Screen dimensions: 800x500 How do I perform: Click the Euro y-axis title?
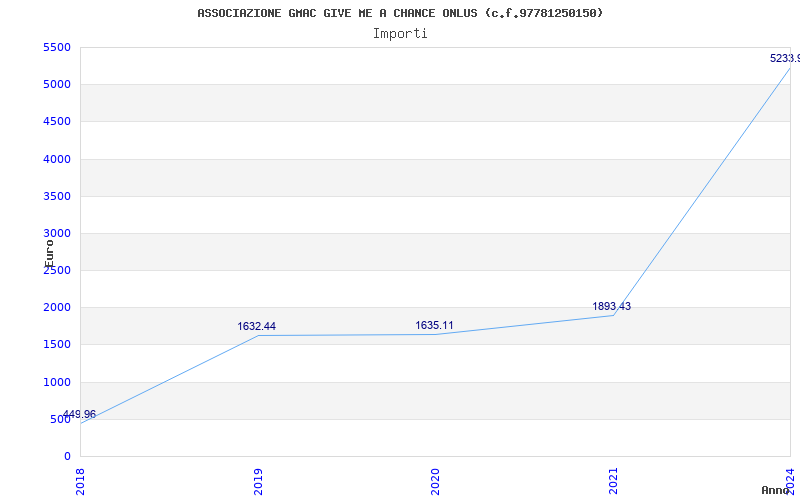pyautogui.click(x=49, y=253)
